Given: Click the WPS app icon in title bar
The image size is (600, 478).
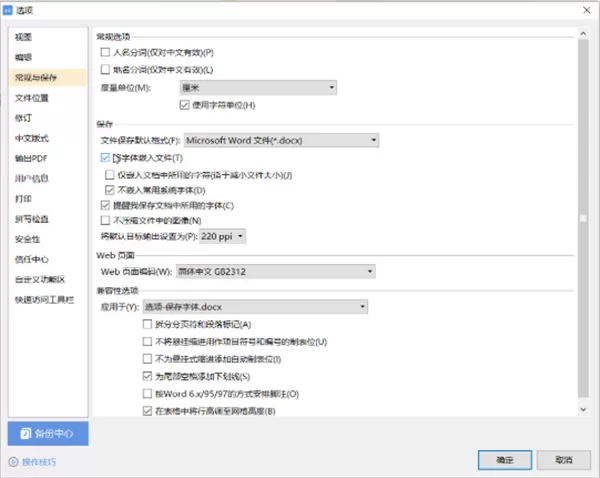Looking at the screenshot, I should click(x=7, y=10).
